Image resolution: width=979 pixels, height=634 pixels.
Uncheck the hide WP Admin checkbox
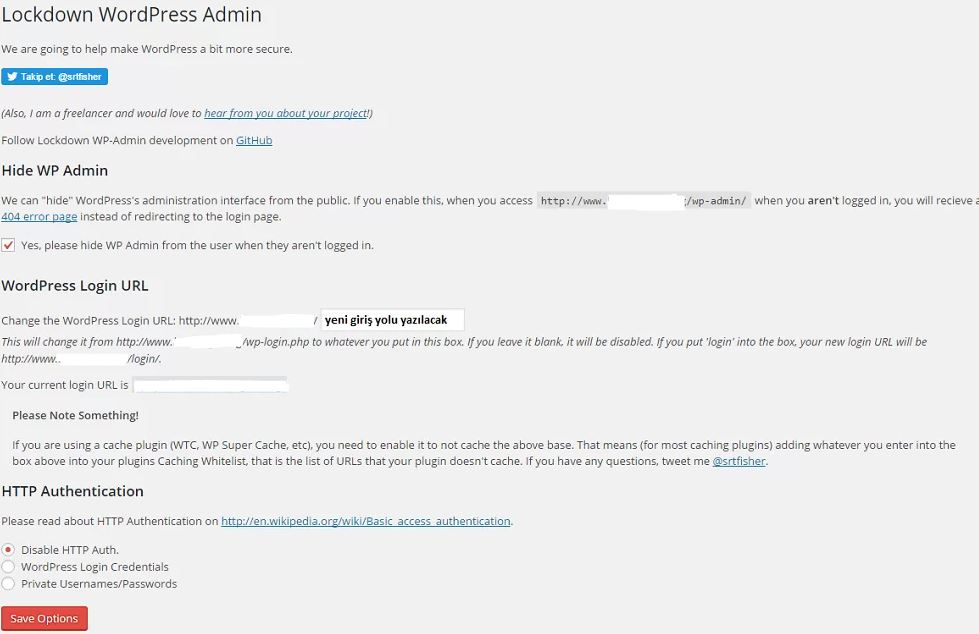8,245
